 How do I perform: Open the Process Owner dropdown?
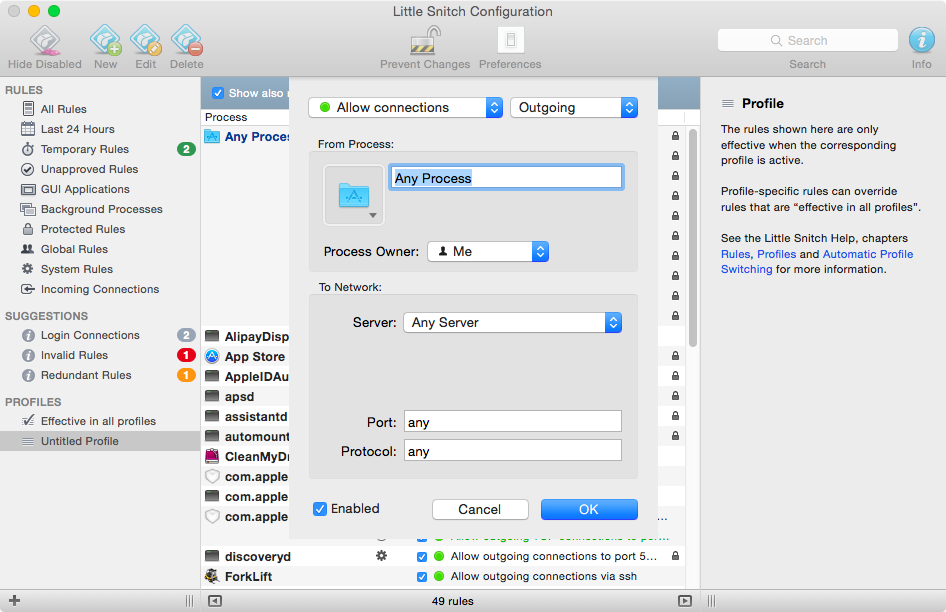[488, 251]
